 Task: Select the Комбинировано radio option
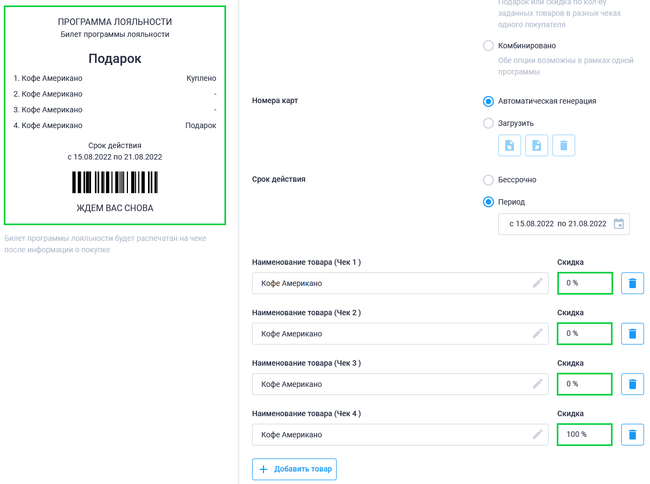point(488,46)
